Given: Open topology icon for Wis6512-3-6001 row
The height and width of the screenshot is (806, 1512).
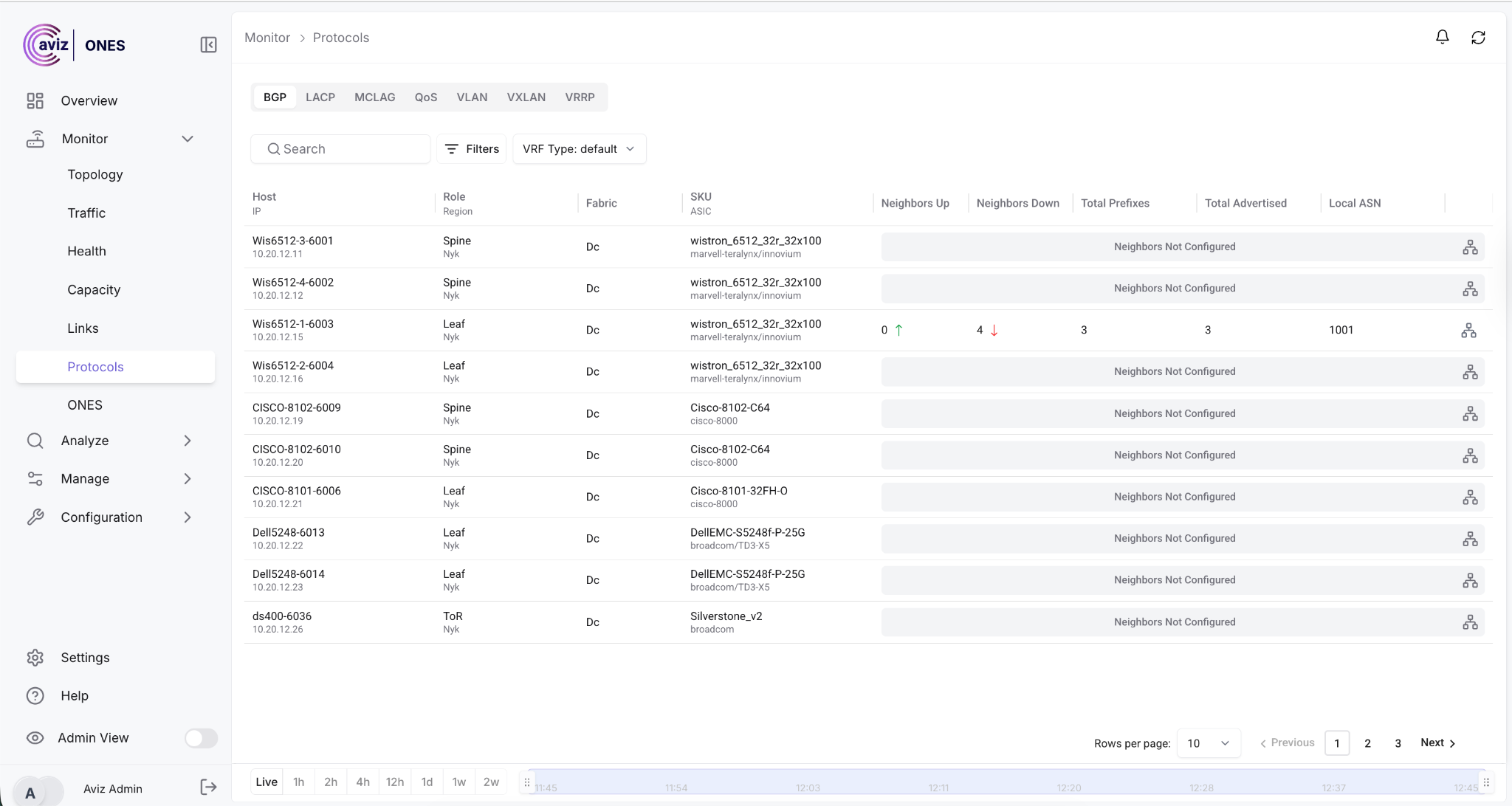Looking at the screenshot, I should pyautogui.click(x=1470, y=247).
